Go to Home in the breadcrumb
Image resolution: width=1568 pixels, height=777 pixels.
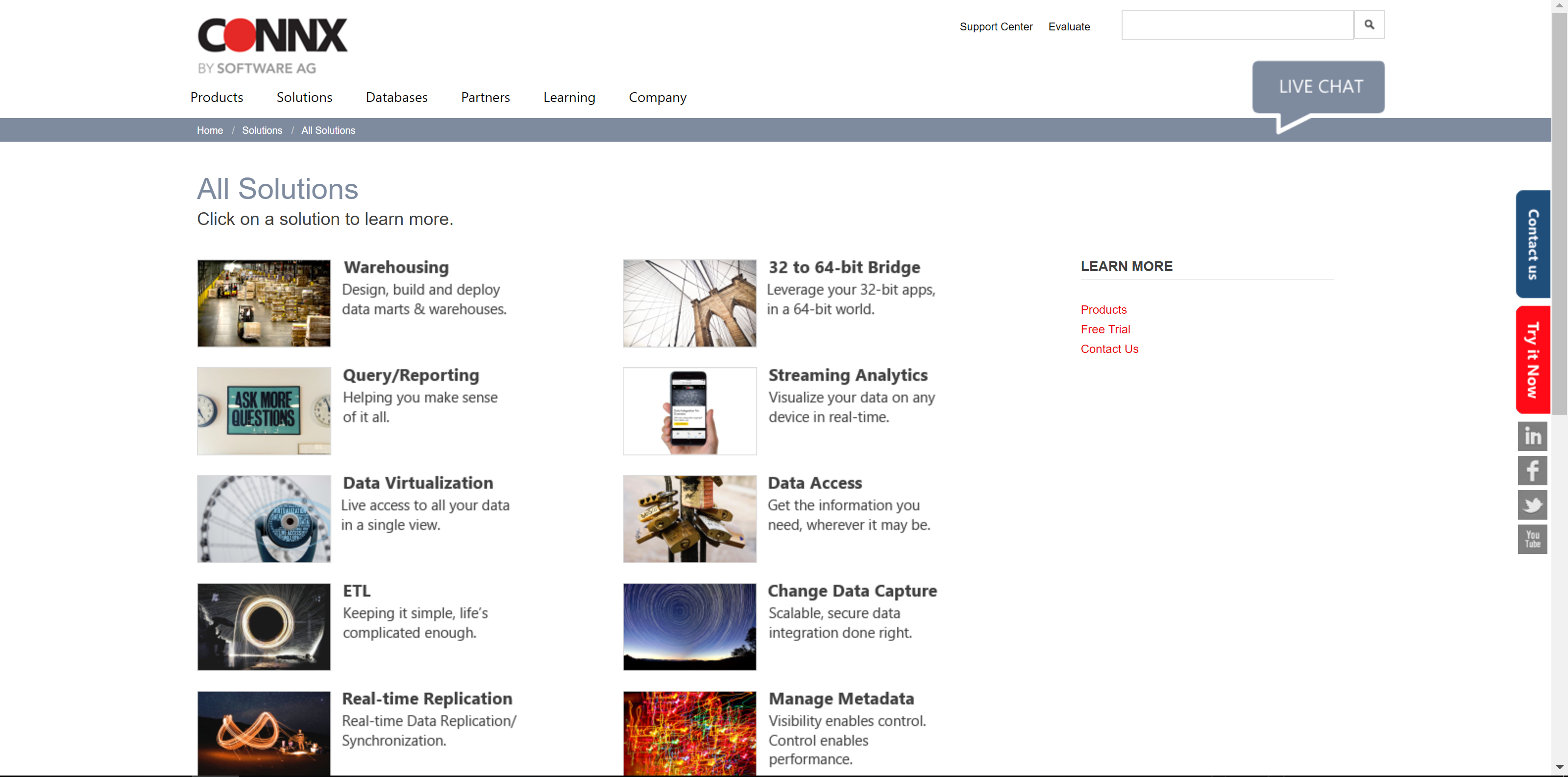(210, 130)
